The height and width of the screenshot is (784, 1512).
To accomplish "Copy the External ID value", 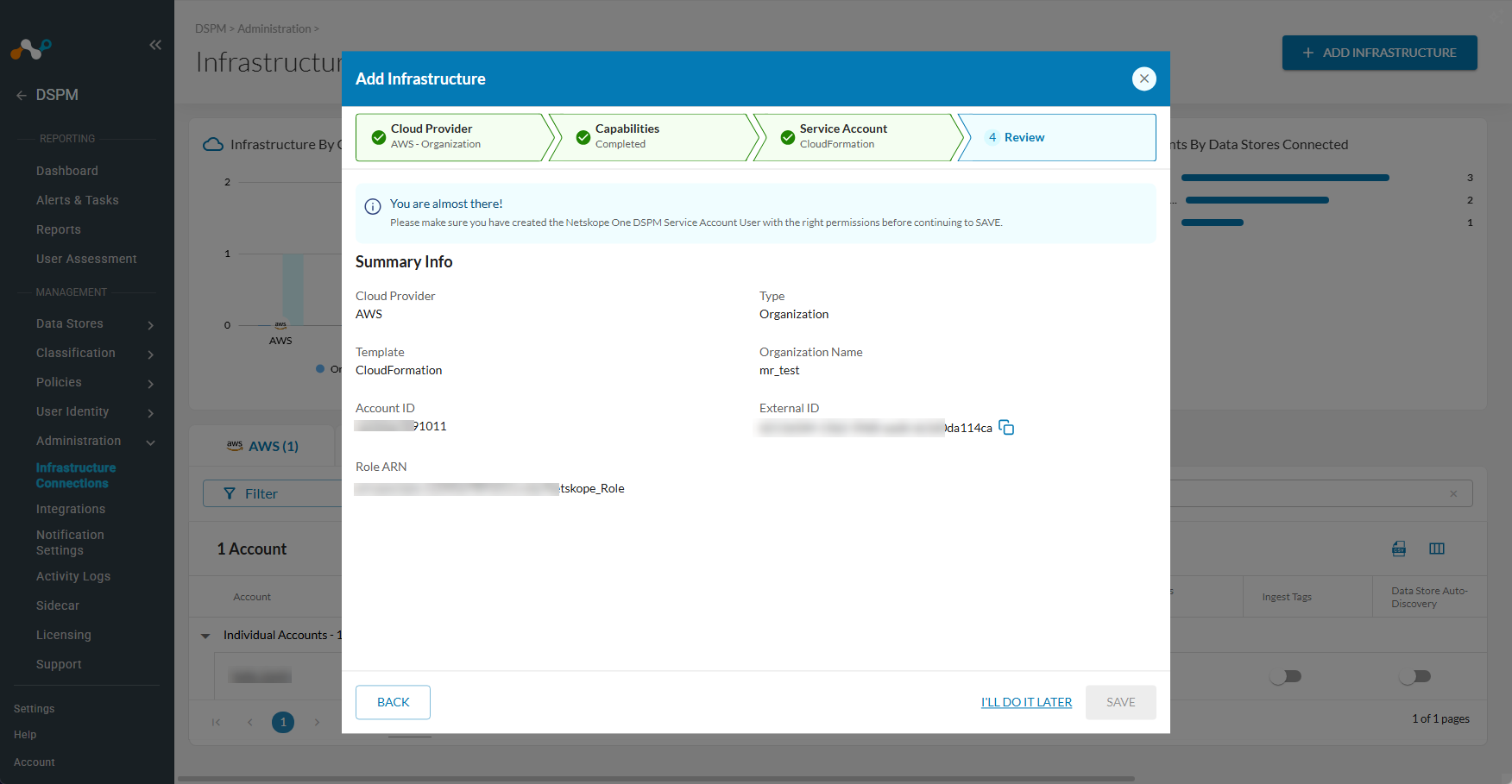I will 1006,427.
